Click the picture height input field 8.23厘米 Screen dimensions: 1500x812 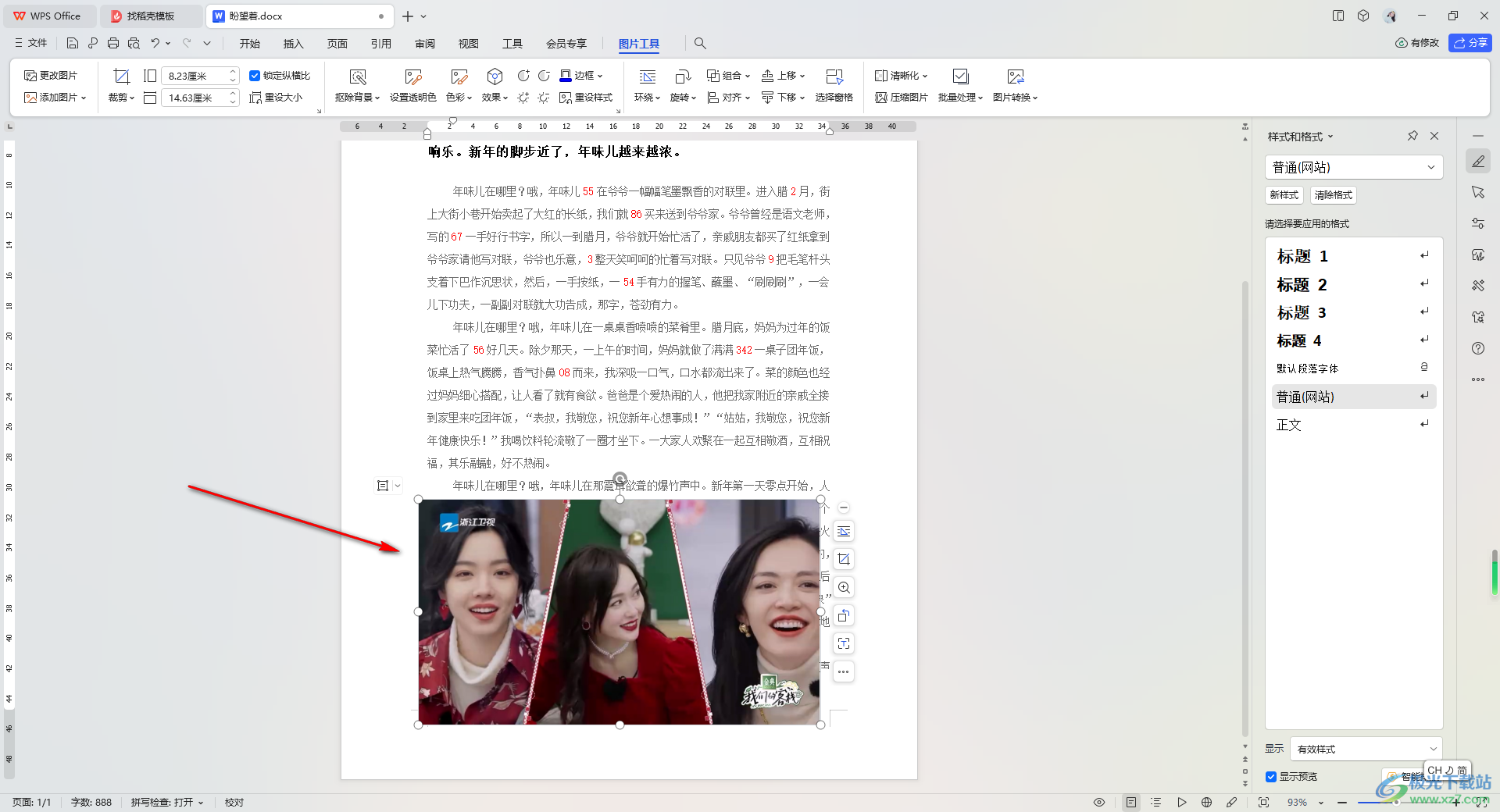(194, 76)
